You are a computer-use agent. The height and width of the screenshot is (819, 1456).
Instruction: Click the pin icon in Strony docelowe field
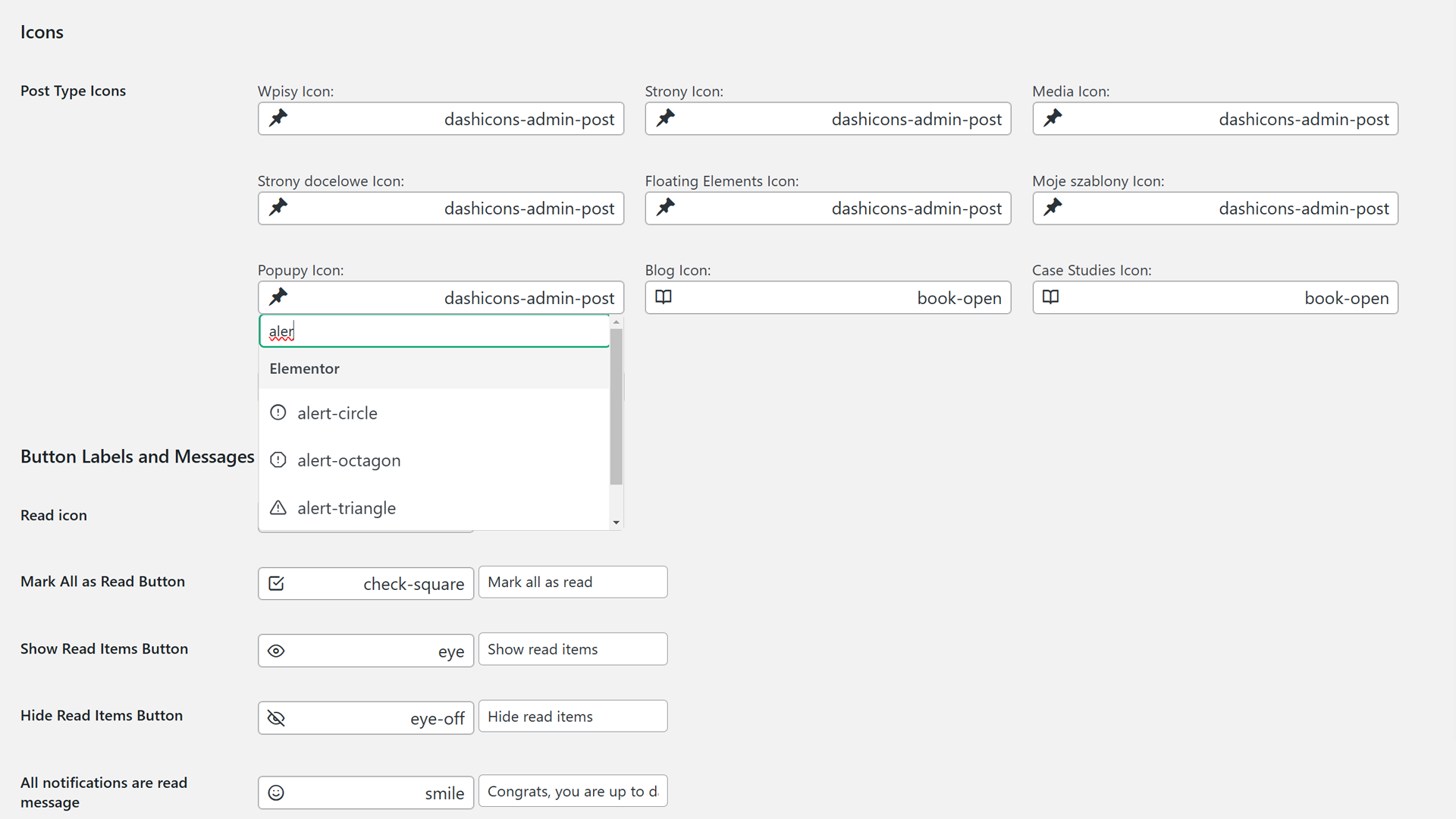tap(278, 207)
